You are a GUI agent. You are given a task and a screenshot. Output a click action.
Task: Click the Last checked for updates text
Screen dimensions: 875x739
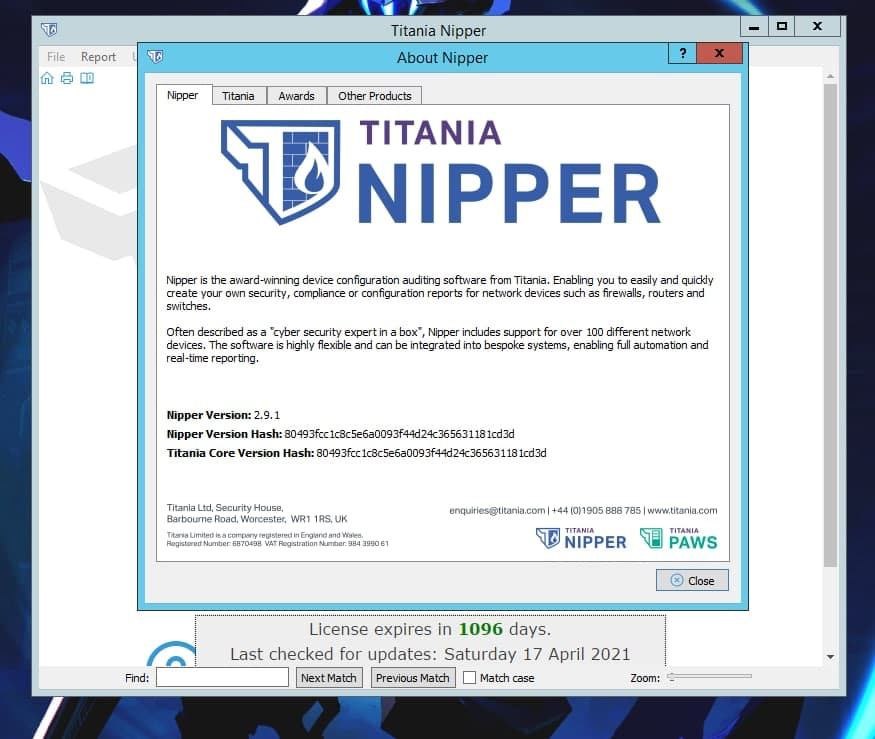(x=430, y=654)
